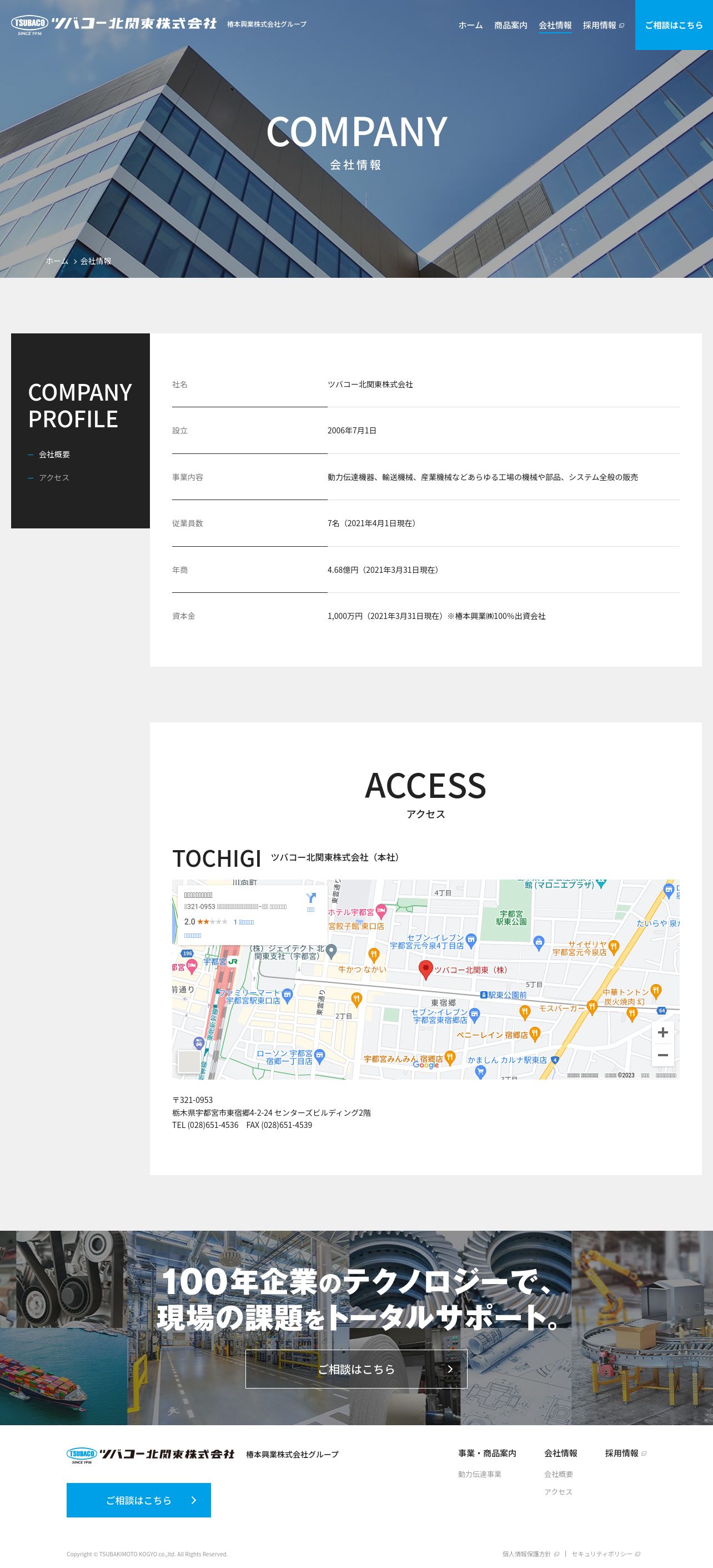Jump to 会社概要 in the Company Profile sidebar
This screenshot has width=713, height=1568.
[x=54, y=455]
